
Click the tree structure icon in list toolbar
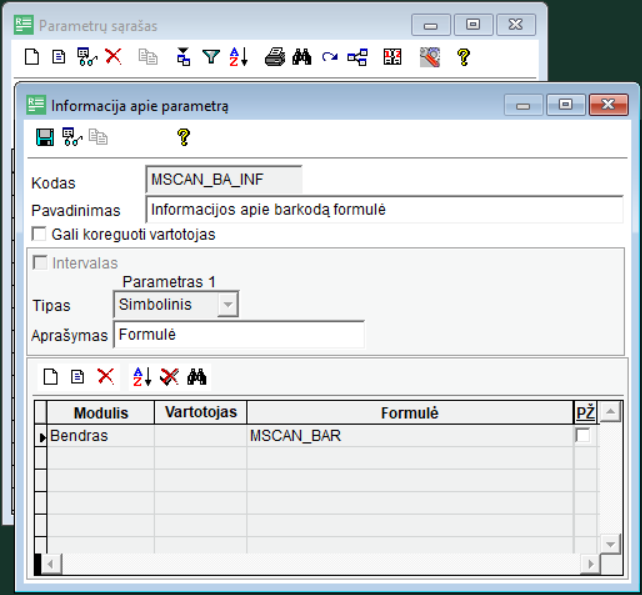[357, 57]
